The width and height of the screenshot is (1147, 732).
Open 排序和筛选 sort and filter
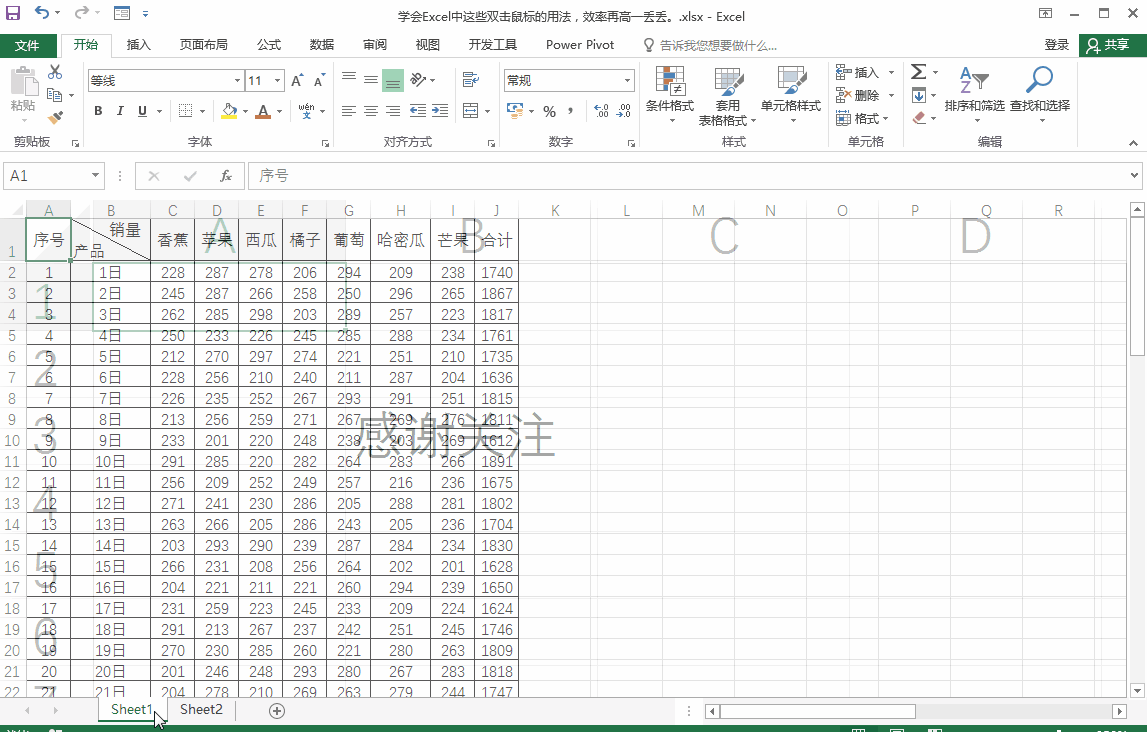(x=974, y=94)
